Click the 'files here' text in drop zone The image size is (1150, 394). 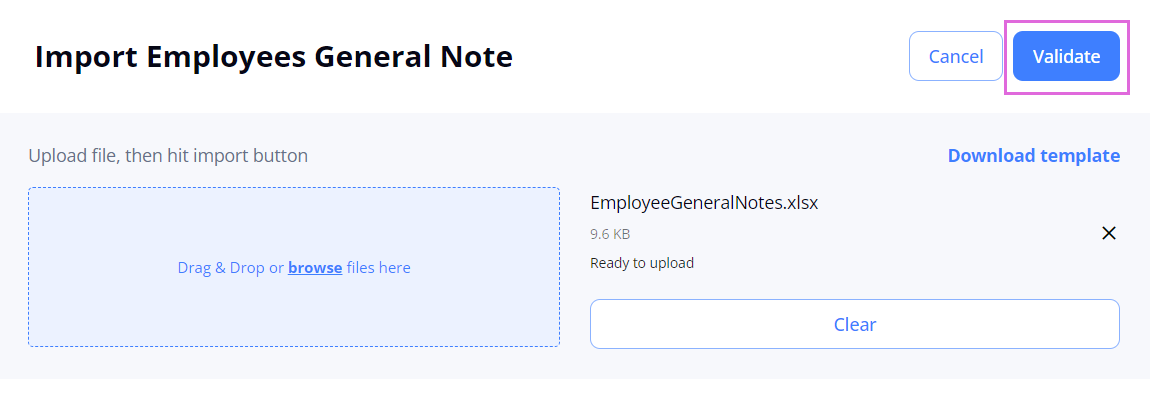tap(378, 268)
